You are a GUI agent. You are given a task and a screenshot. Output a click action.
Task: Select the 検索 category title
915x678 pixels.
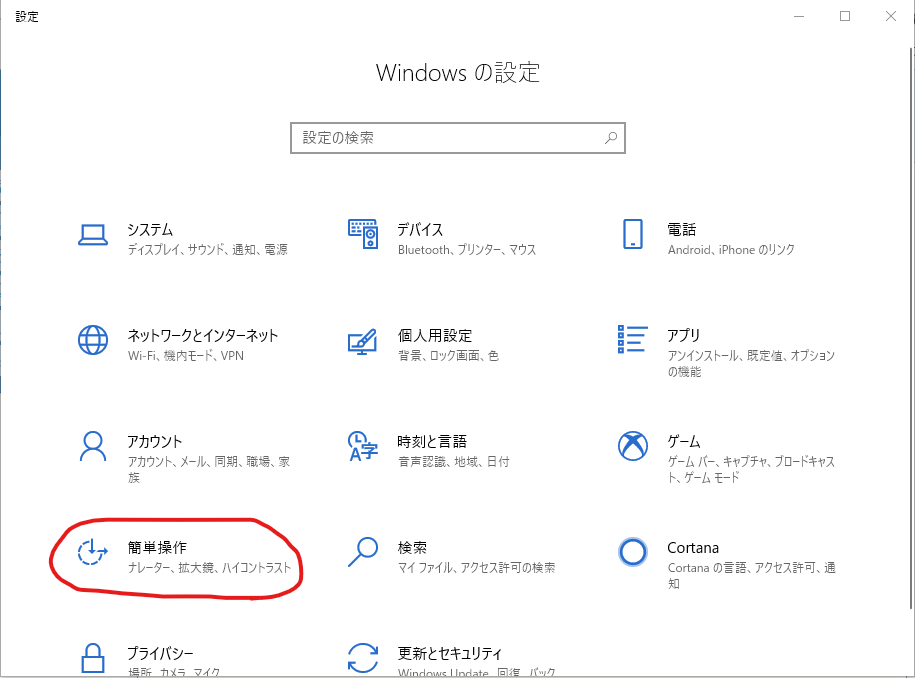pyautogui.click(x=412, y=547)
